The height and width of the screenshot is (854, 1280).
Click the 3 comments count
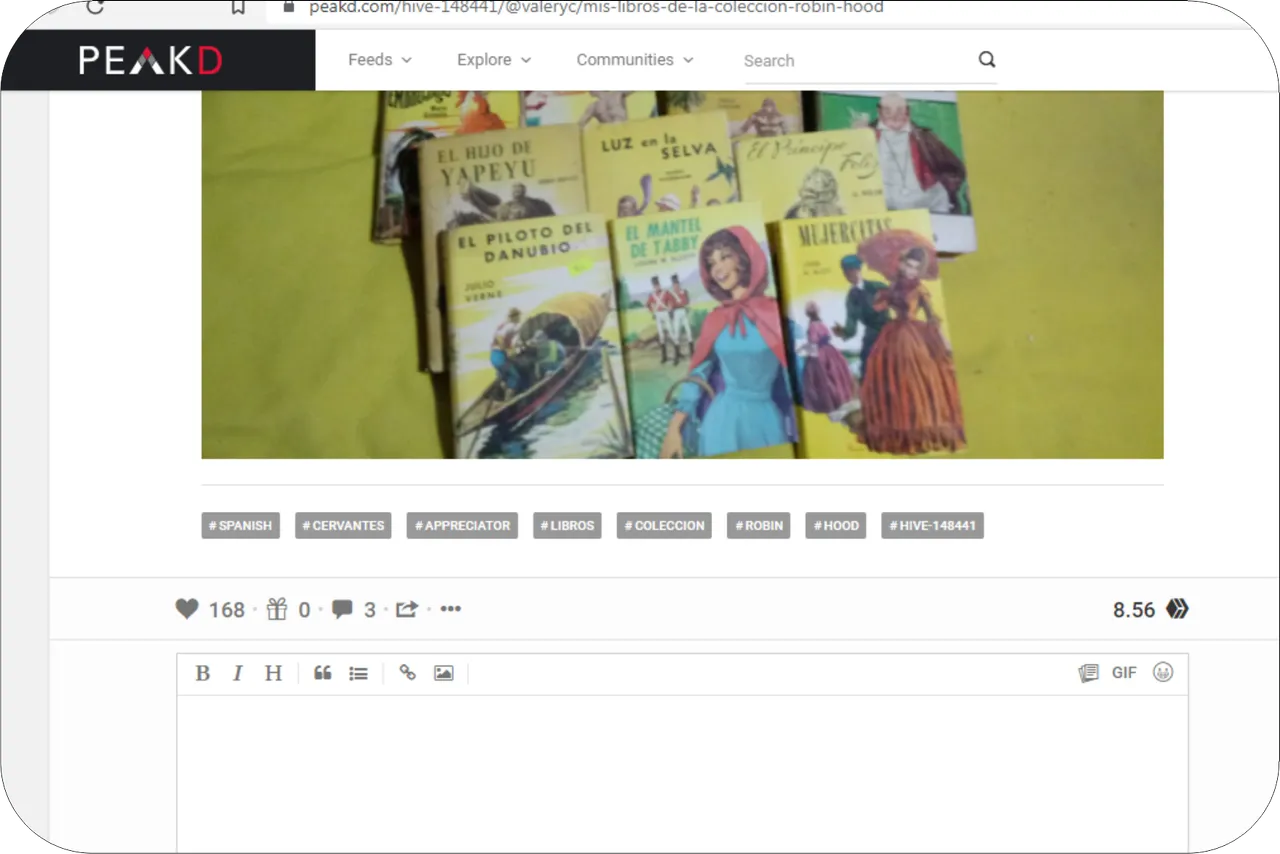pos(370,610)
